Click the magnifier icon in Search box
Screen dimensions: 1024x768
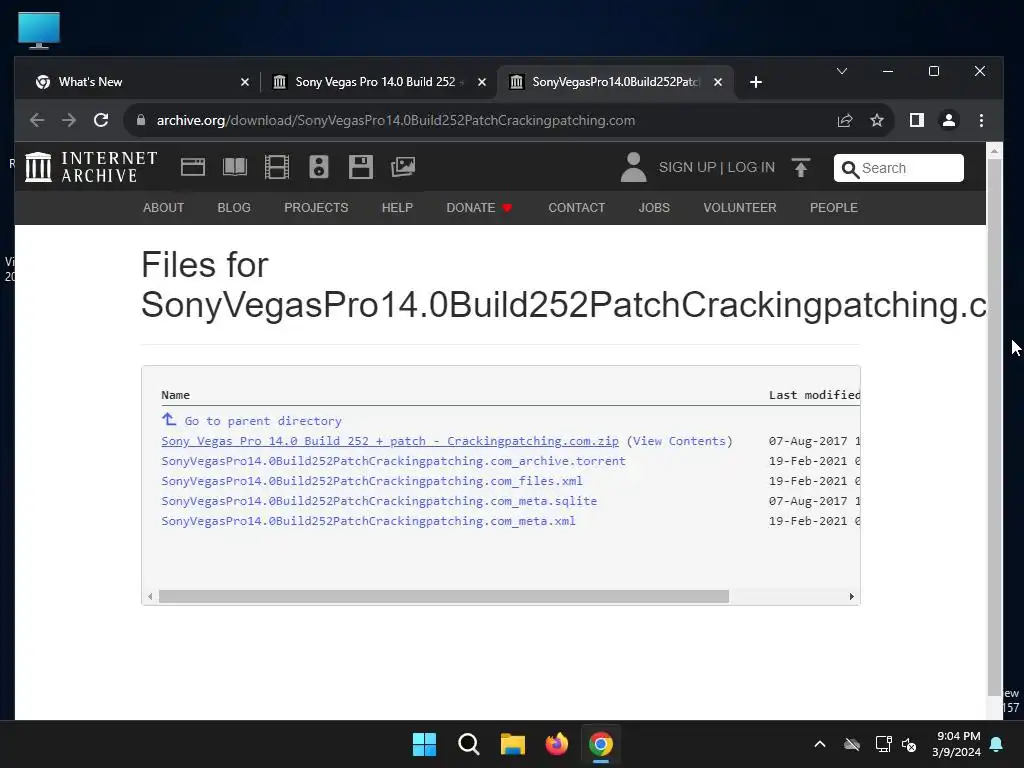pos(850,169)
